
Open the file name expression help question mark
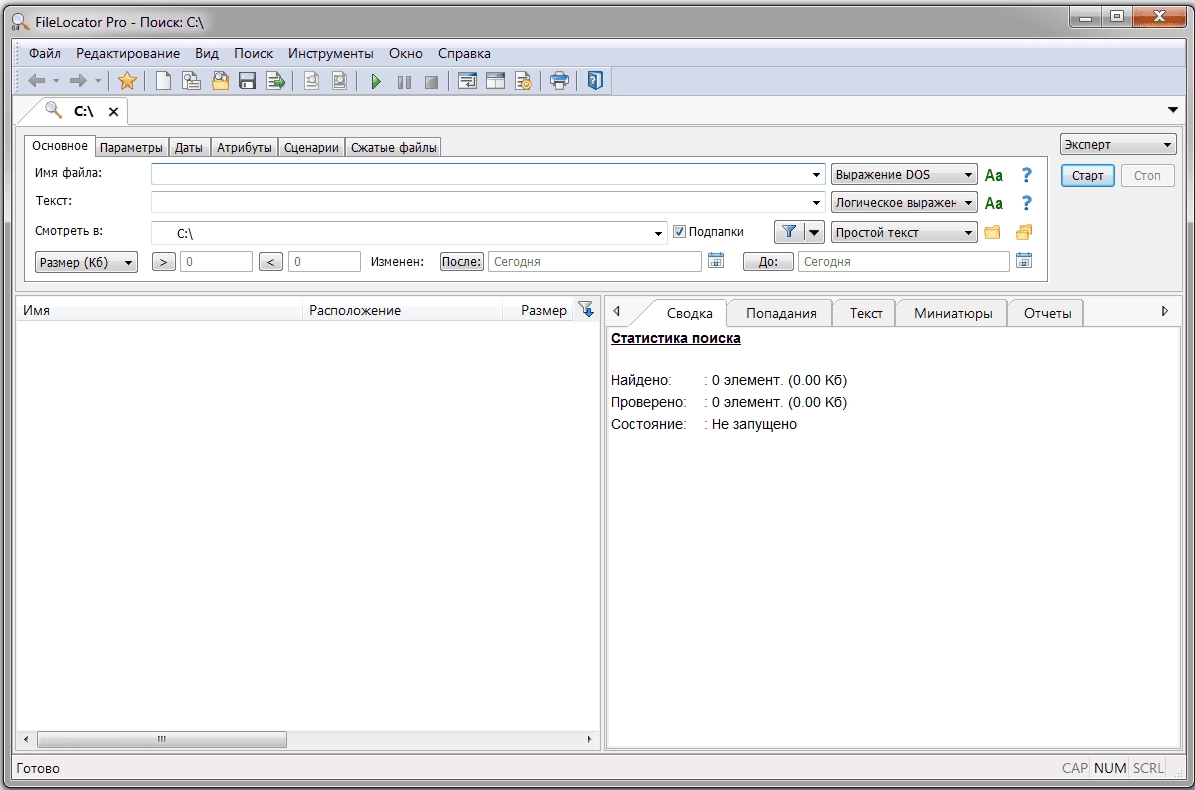tap(1027, 175)
